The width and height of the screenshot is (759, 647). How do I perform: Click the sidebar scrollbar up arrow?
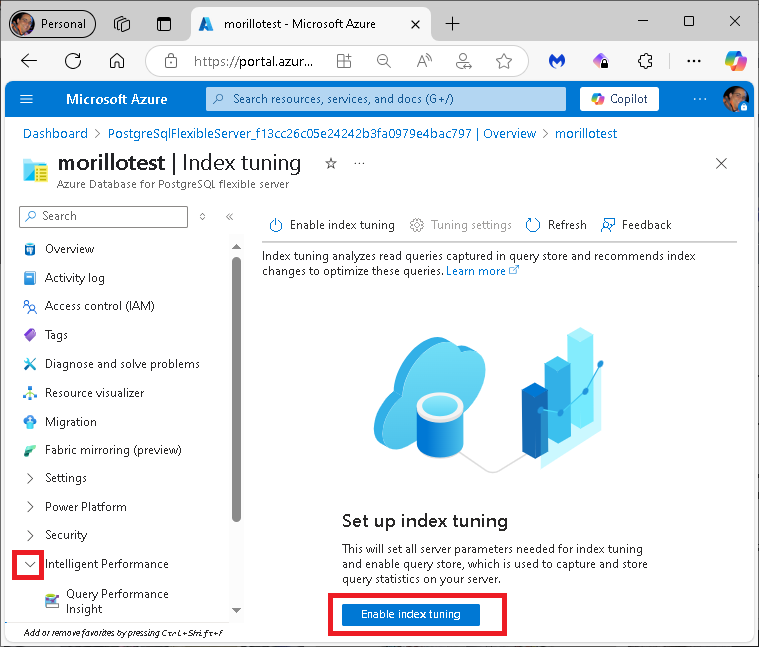tap(236, 247)
